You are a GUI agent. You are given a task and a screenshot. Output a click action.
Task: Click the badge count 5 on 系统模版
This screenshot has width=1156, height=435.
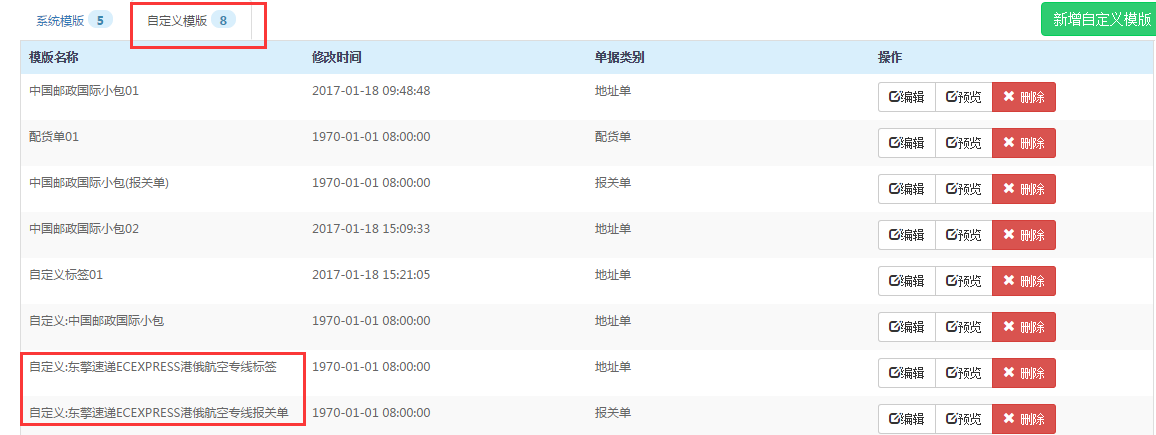100,20
